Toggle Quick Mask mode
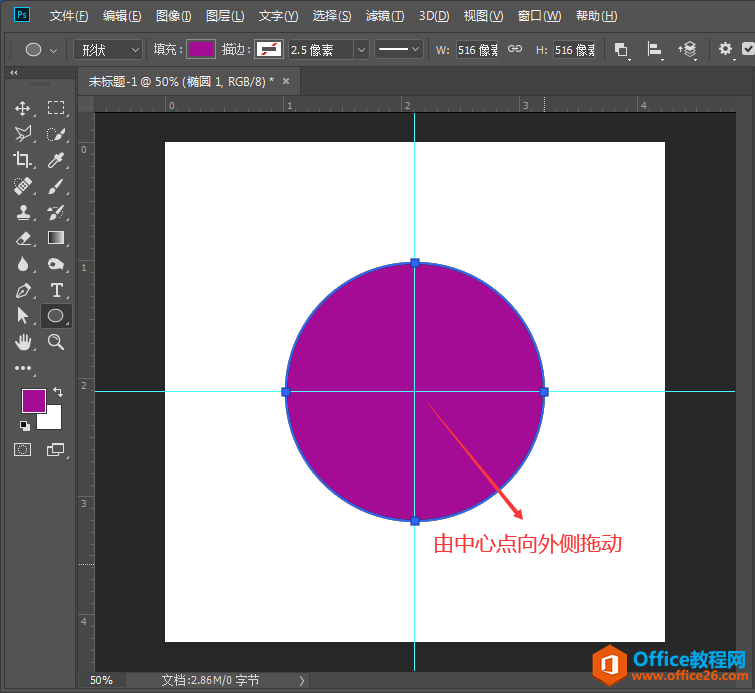Image resolution: width=755 pixels, height=693 pixels. click(23, 450)
